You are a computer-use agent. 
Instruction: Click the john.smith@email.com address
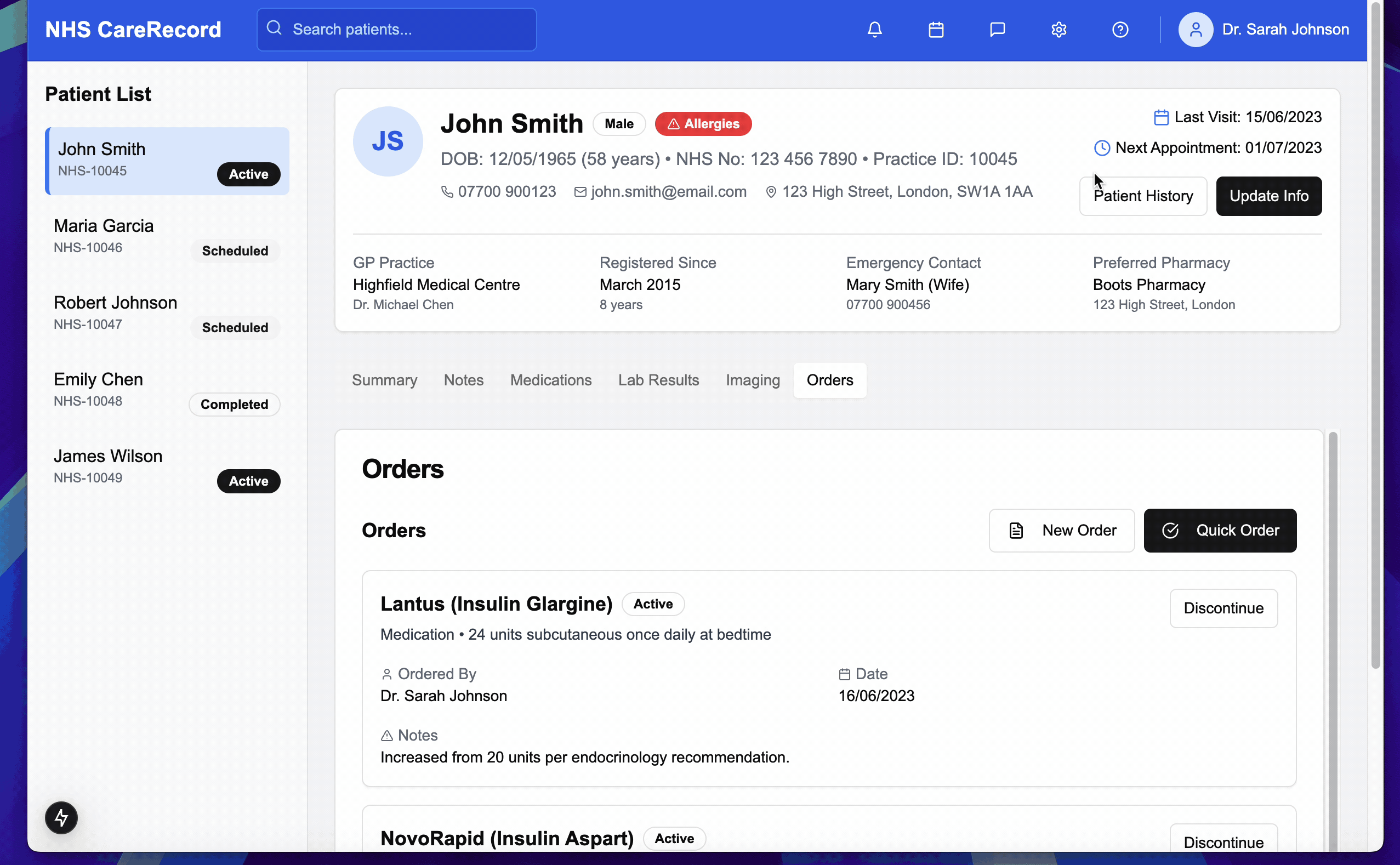coord(668,192)
